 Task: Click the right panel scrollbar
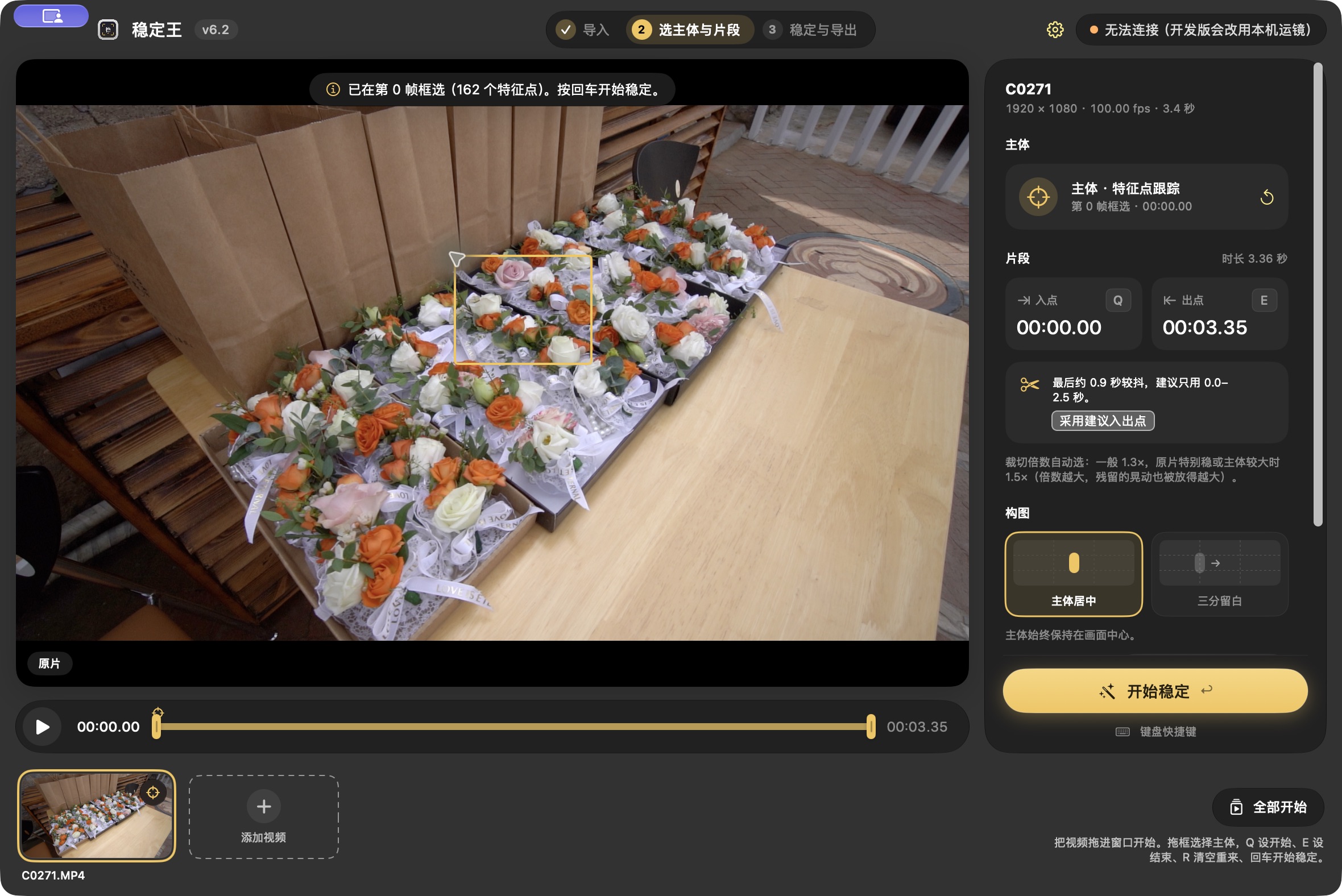[x=1318, y=294]
